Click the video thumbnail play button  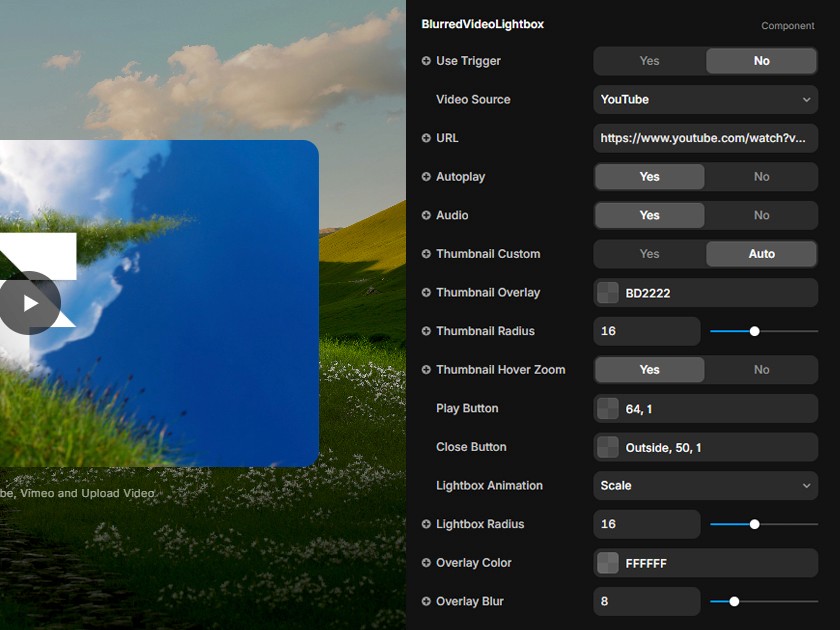coord(29,303)
